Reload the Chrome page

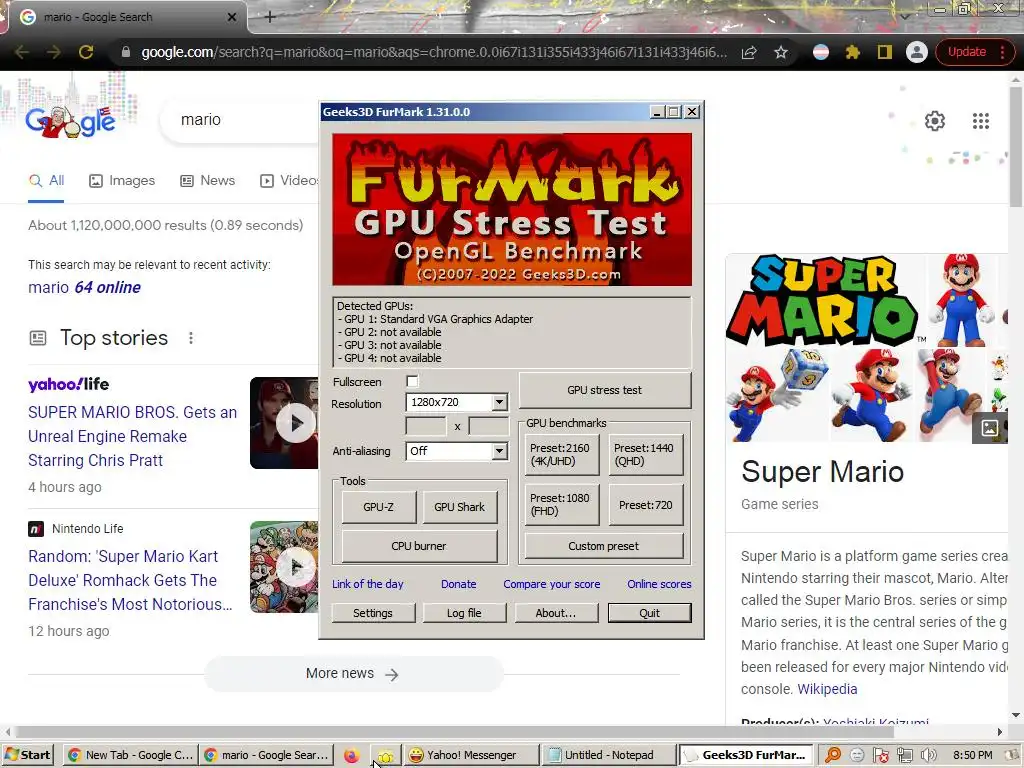coord(86,52)
